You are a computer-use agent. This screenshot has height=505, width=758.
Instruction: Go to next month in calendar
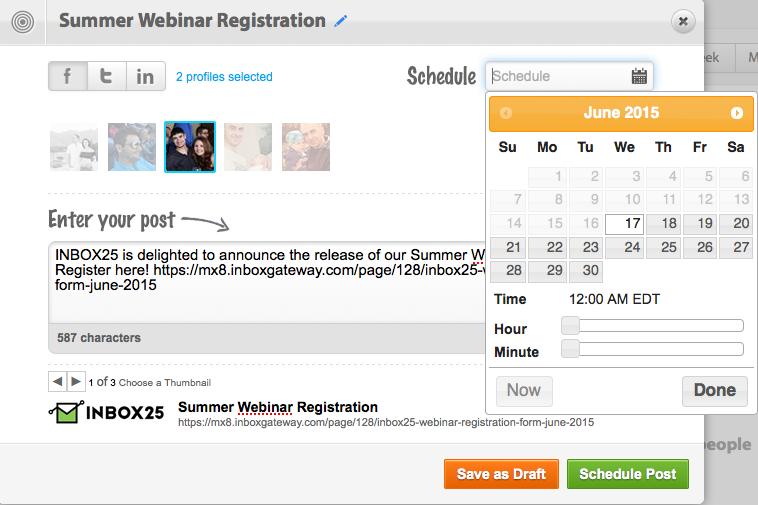click(737, 113)
